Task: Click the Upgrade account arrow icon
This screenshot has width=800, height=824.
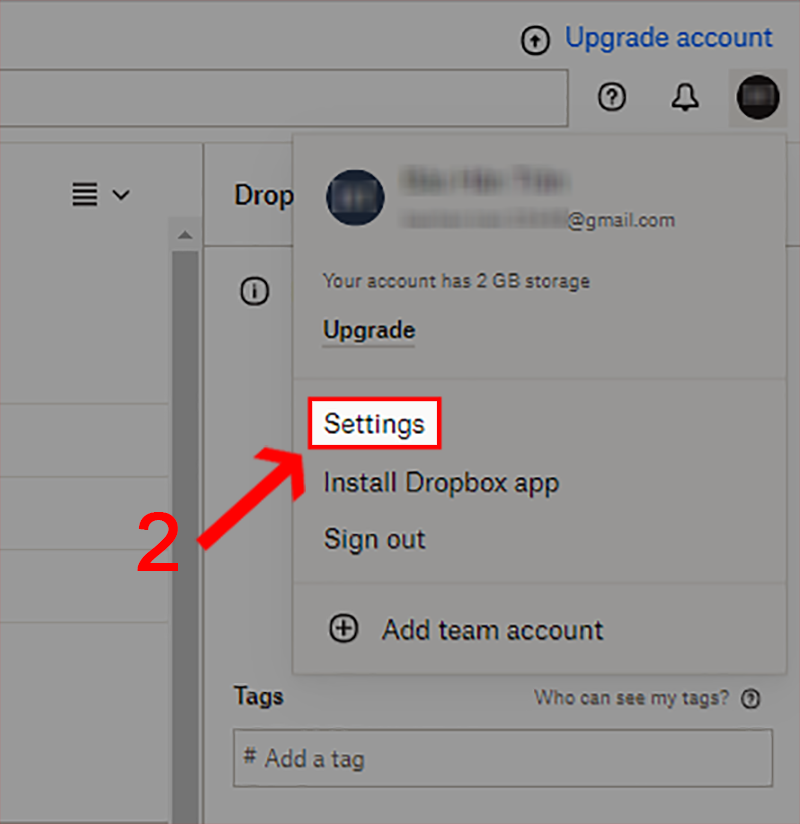Action: (535, 40)
